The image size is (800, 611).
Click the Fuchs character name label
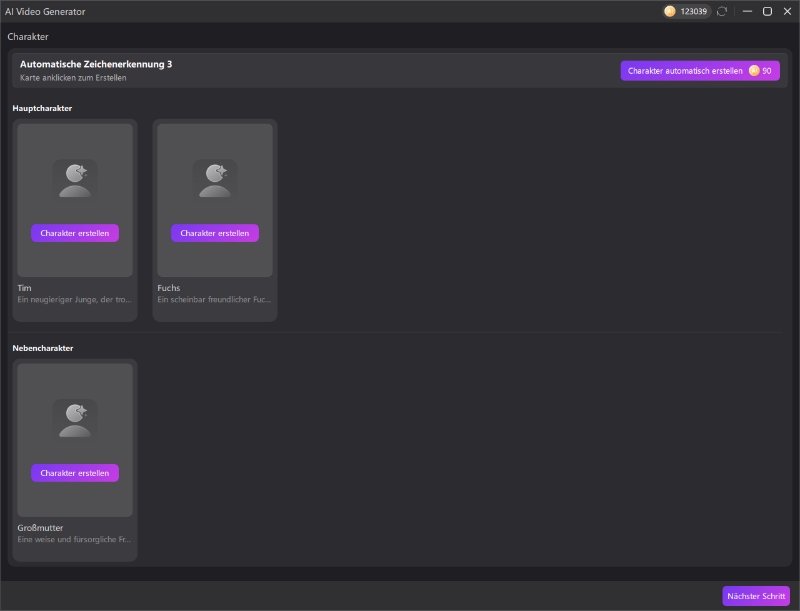(169, 288)
